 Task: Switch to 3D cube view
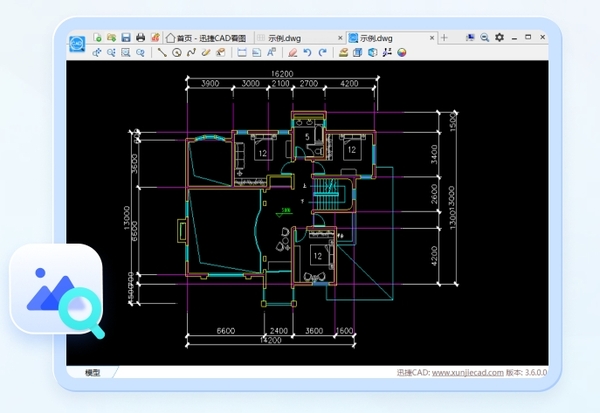(x=372, y=52)
